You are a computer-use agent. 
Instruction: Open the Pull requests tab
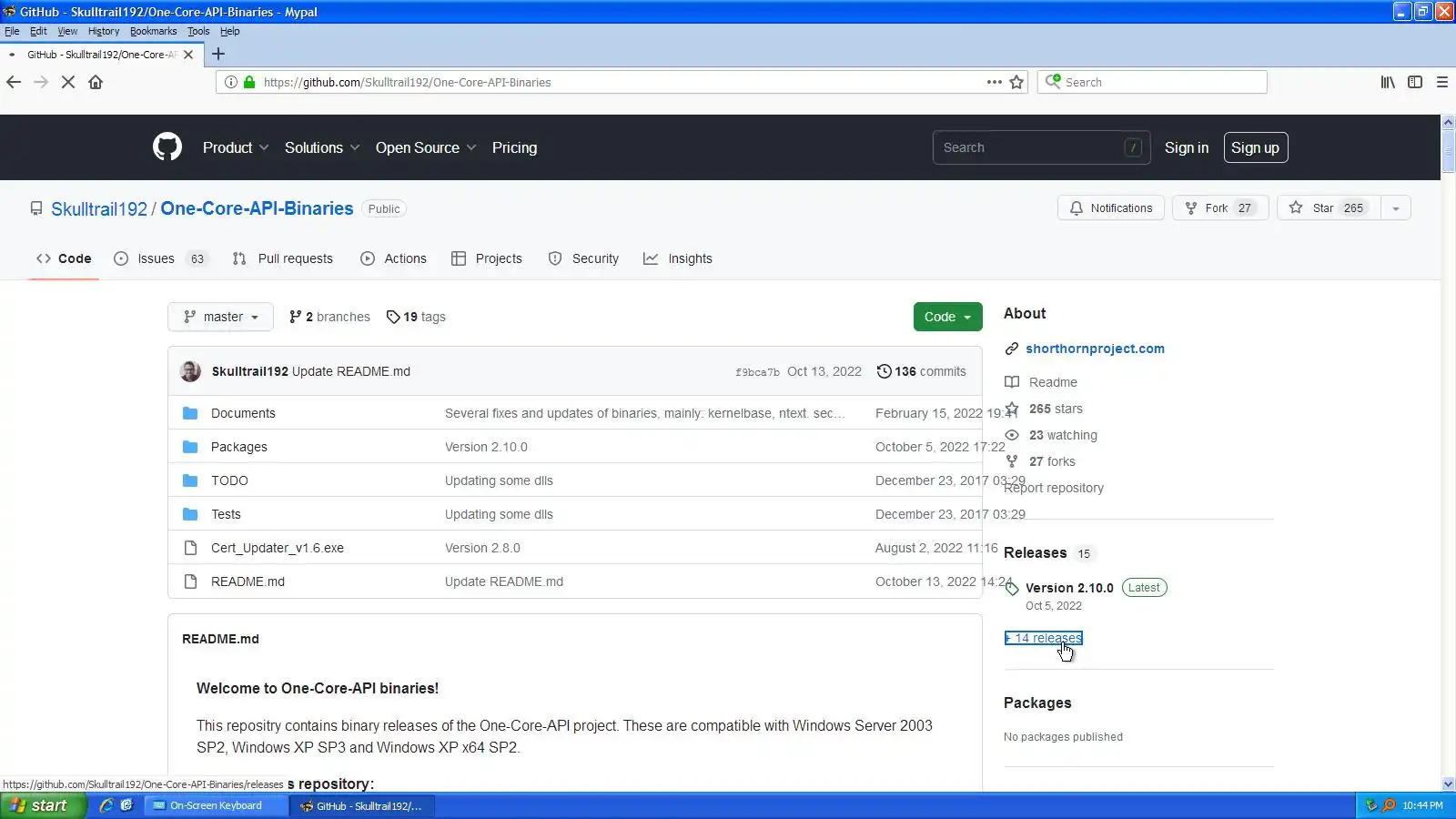click(283, 258)
